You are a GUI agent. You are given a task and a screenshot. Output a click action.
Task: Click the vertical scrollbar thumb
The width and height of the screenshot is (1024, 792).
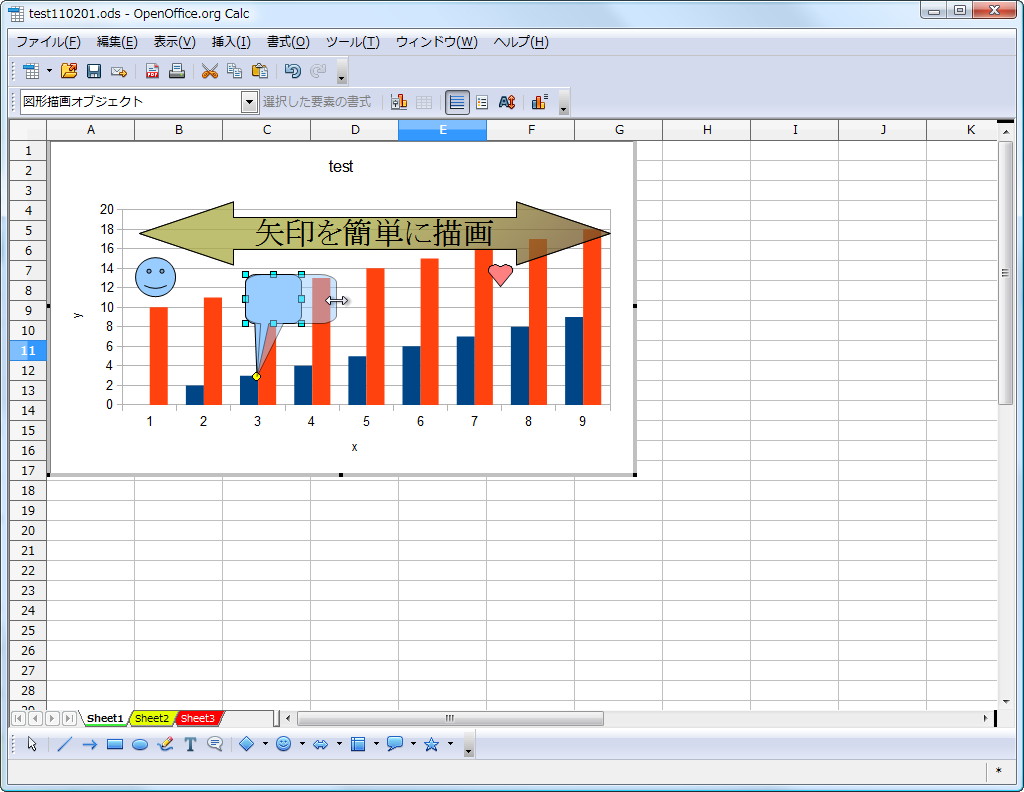coord(1005,273)
